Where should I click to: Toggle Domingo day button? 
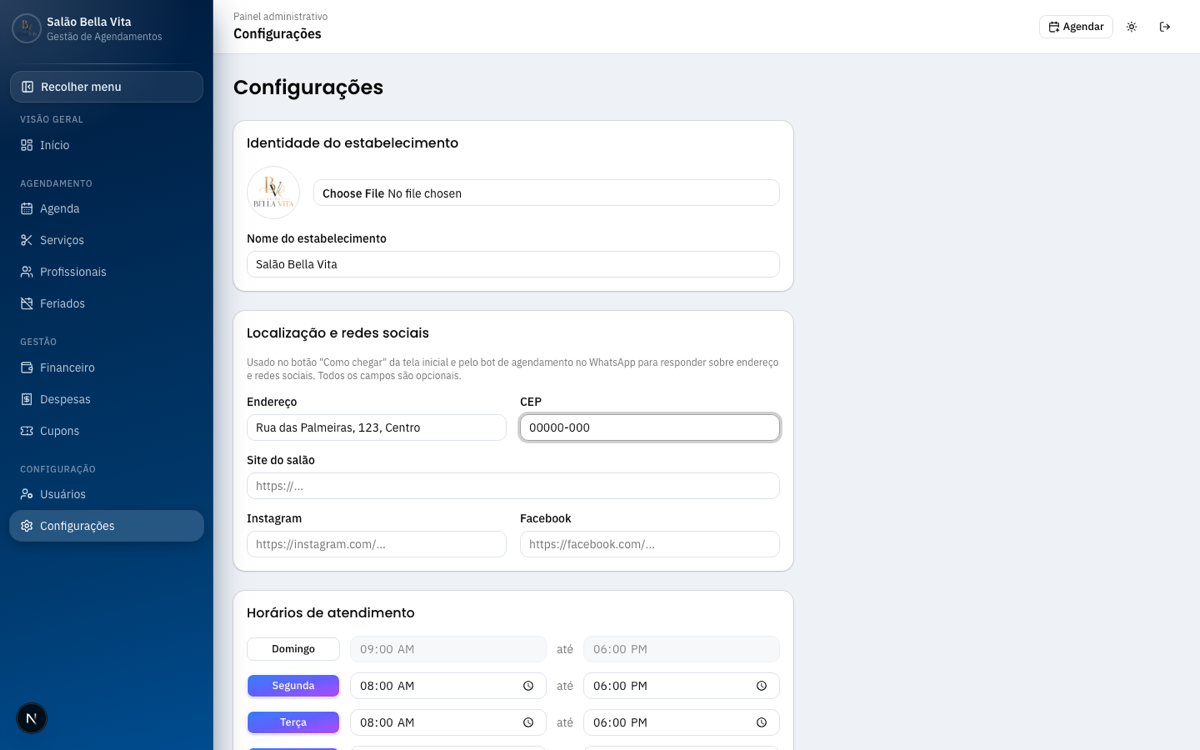click(x=293, y=649)
